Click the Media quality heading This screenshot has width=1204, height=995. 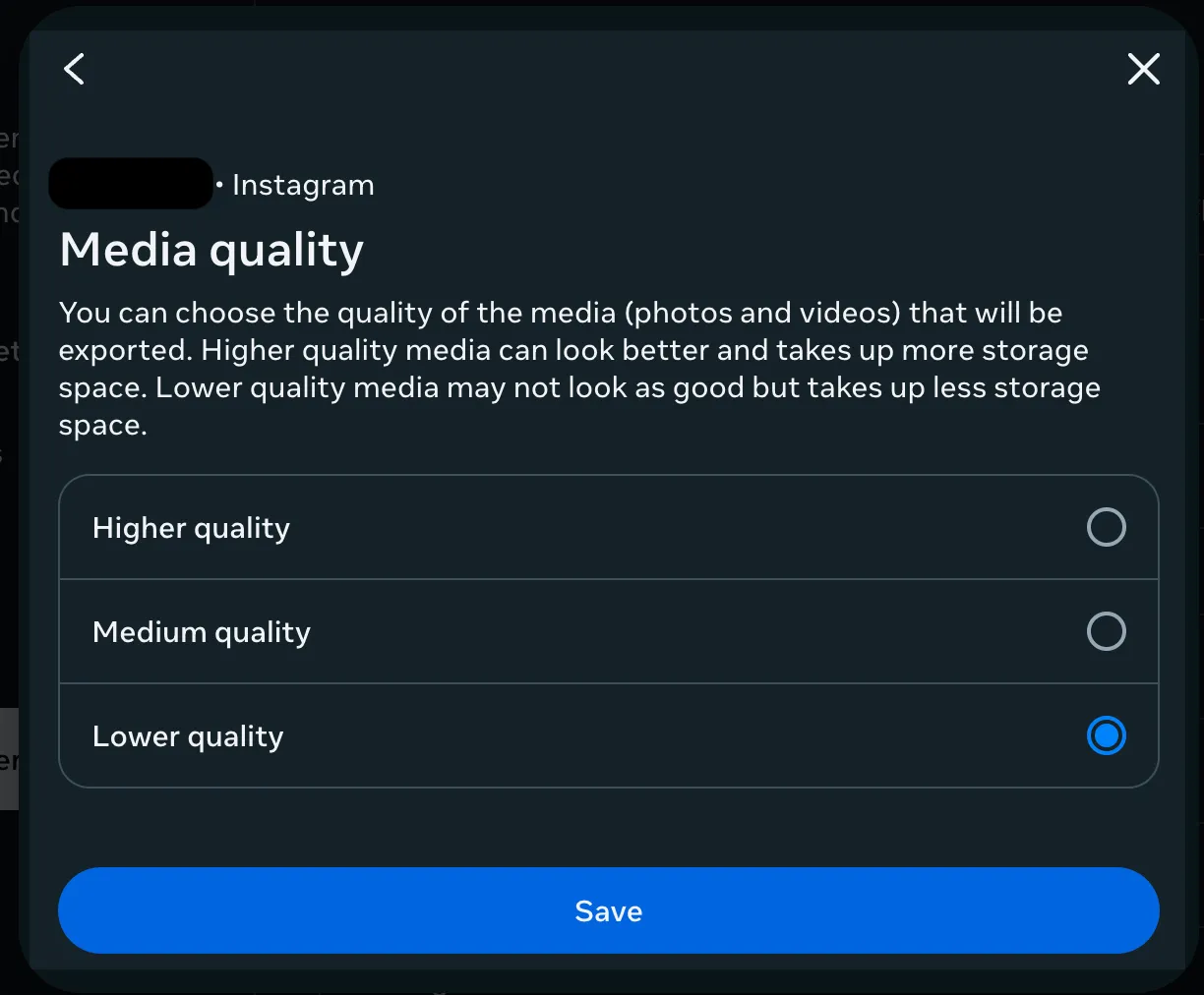click(211, 250)
